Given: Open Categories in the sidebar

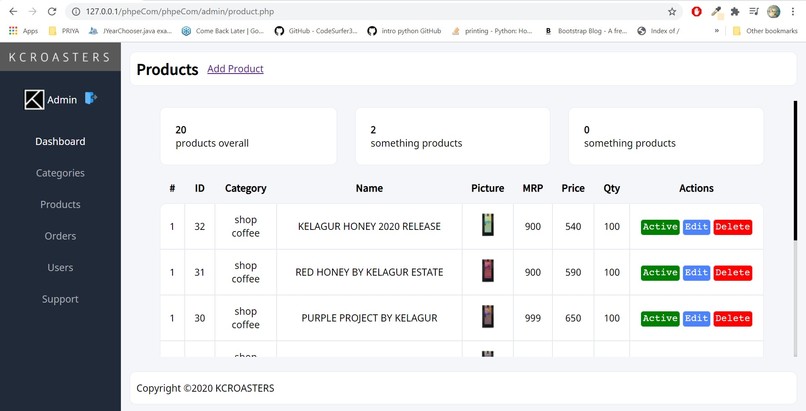Looking at the screenshot, I should click(60, 173).
